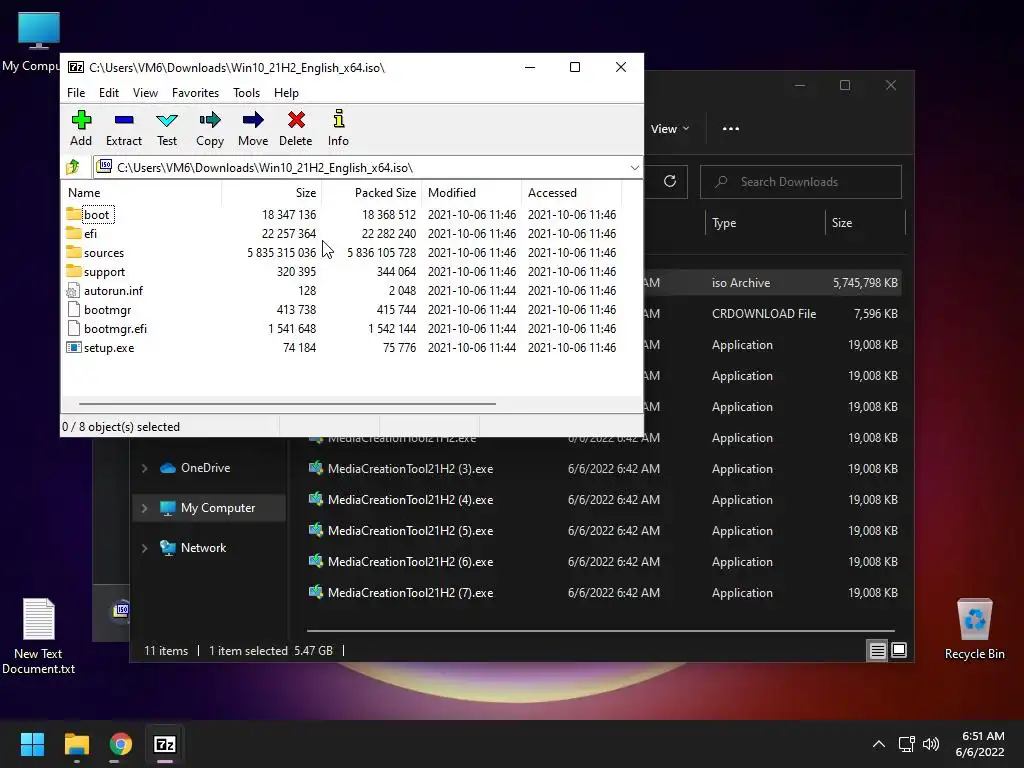The width and height of the screenshot is (1024, 768).
Task: Select the bootmgr file
Action: tap(99, 310)
